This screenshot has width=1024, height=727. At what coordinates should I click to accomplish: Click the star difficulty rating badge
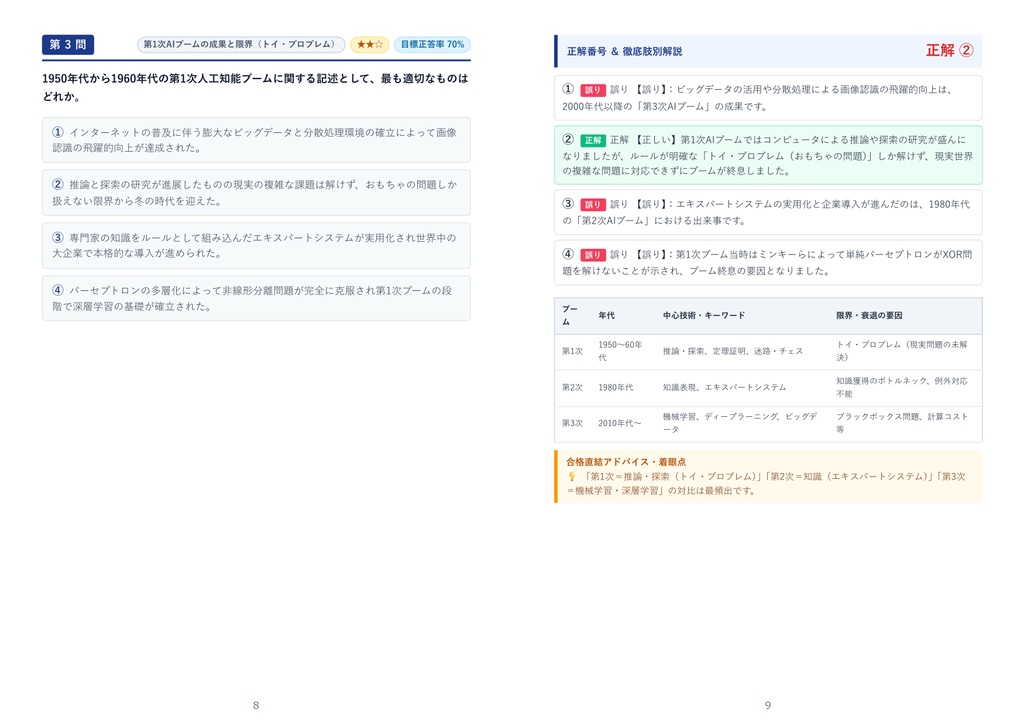click(x=370, y=44)
